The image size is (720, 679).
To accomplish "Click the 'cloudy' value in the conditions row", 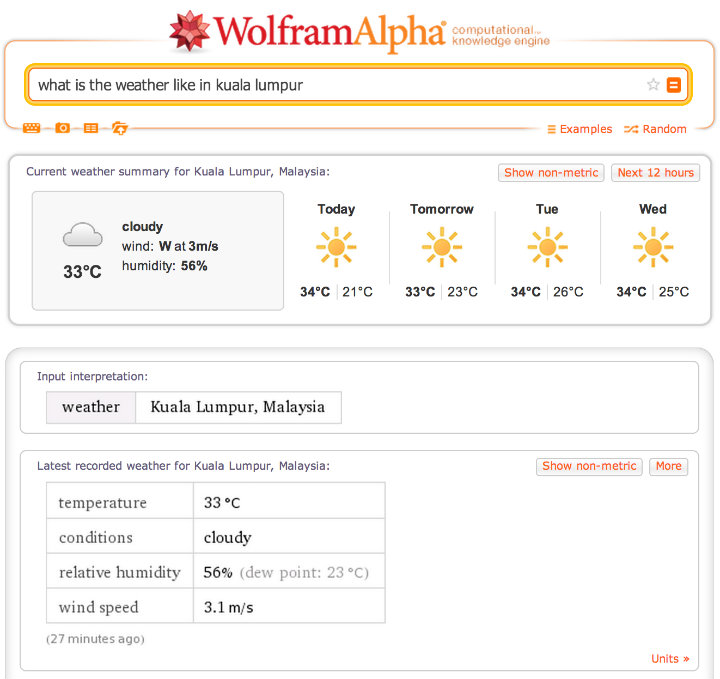I will coord(227,538).
